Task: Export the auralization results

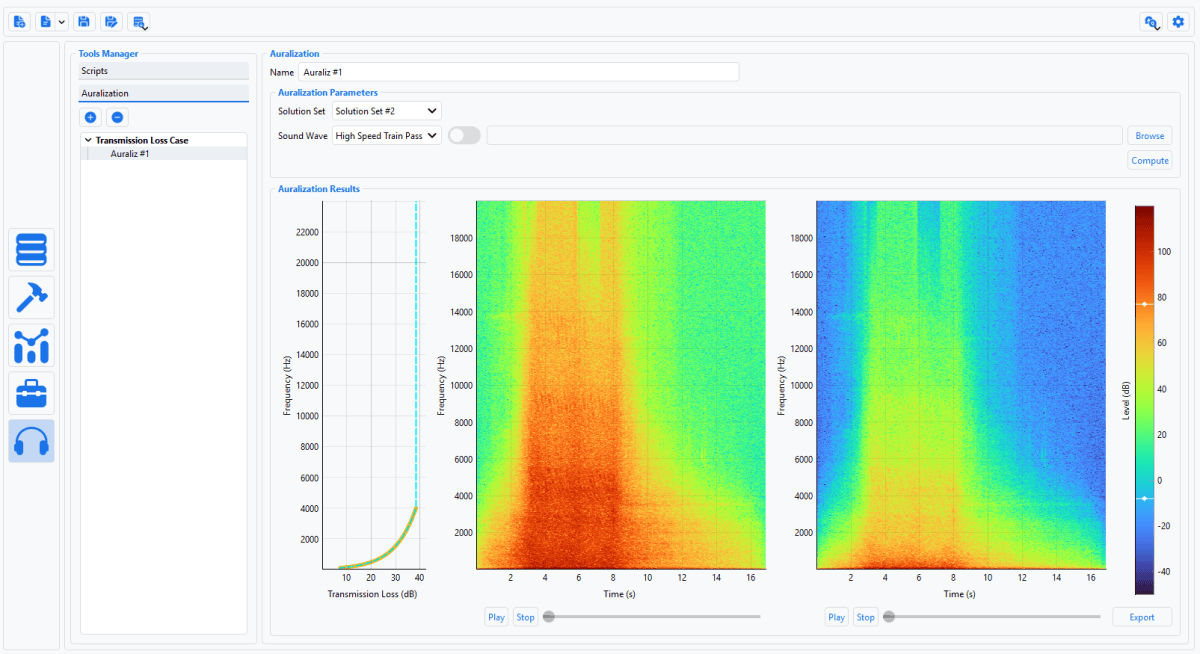Action: tap(1142, 617)
